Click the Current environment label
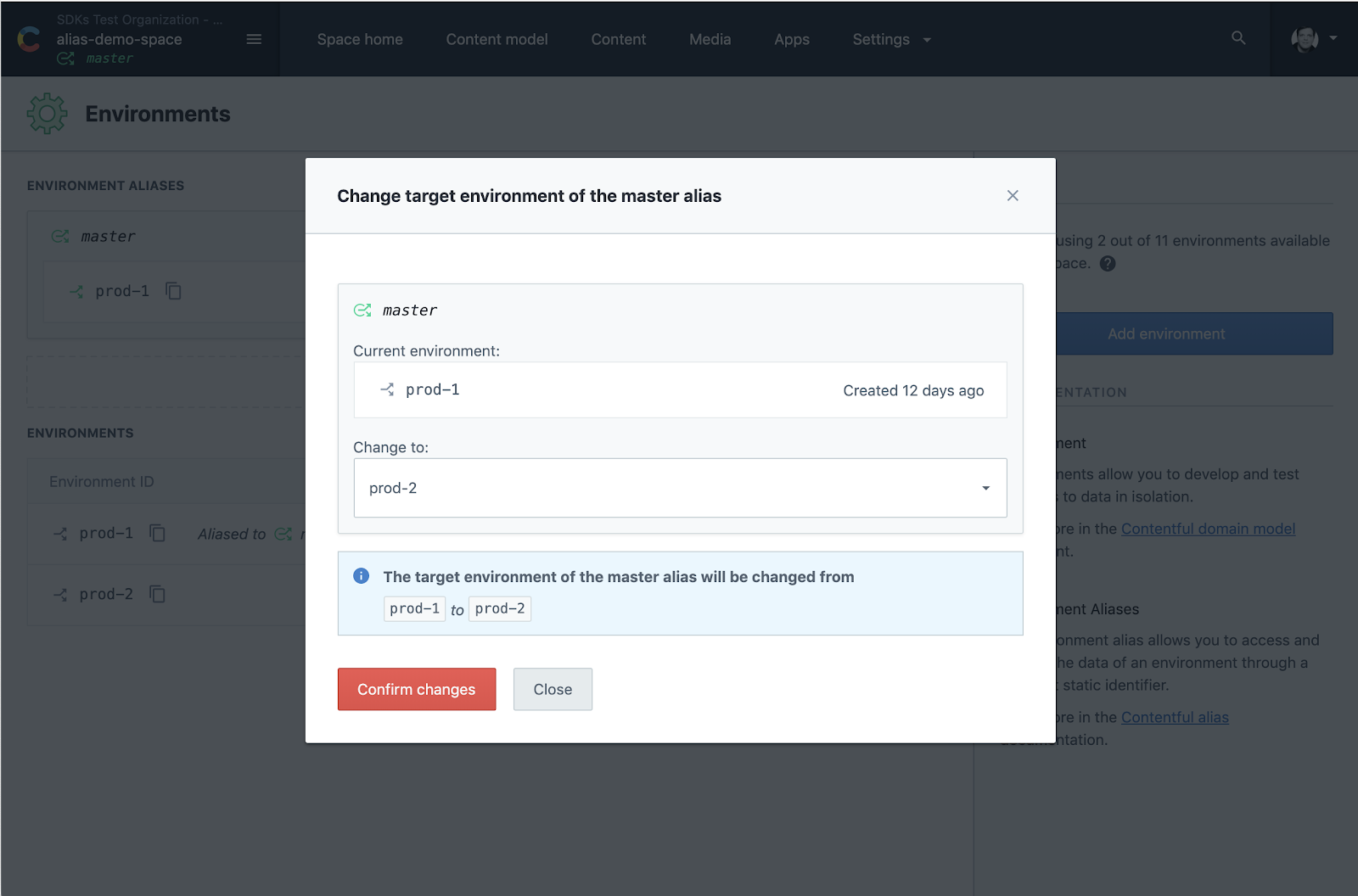Viewport: 1358px width, 896px height. point(426,350)
